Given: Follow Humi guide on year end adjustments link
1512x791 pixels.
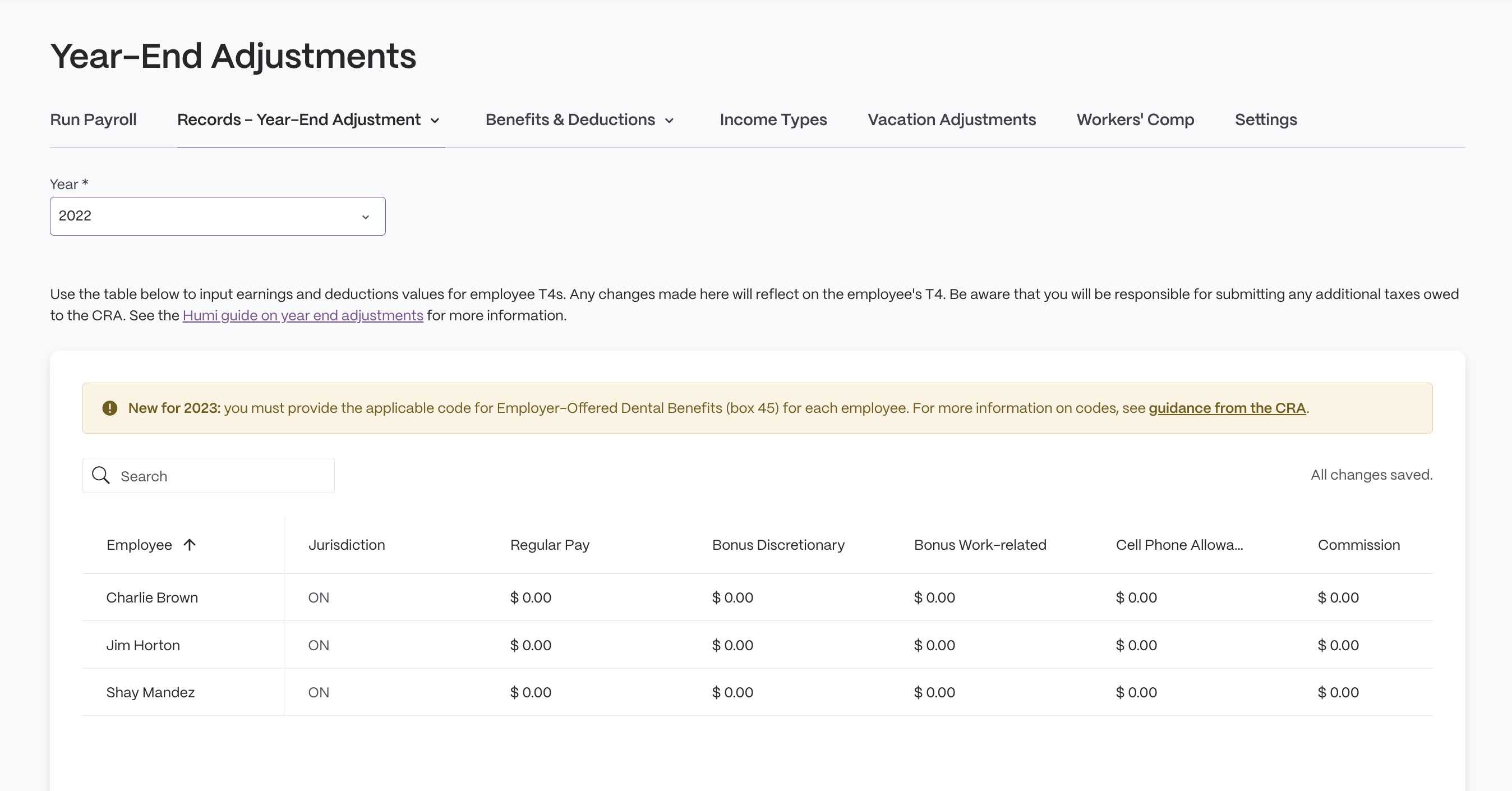Looking at the screenshot, I should click(303, 315).
